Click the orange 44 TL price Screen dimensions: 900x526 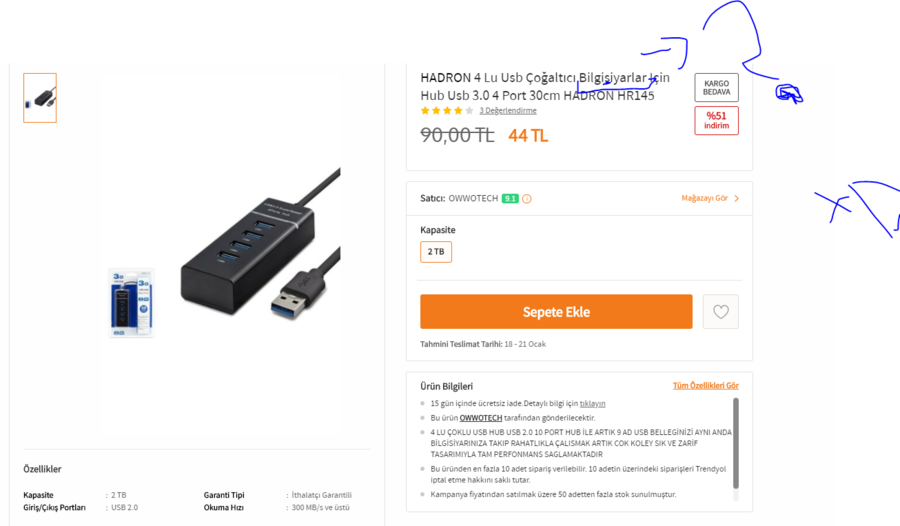[x=528, y=136]
